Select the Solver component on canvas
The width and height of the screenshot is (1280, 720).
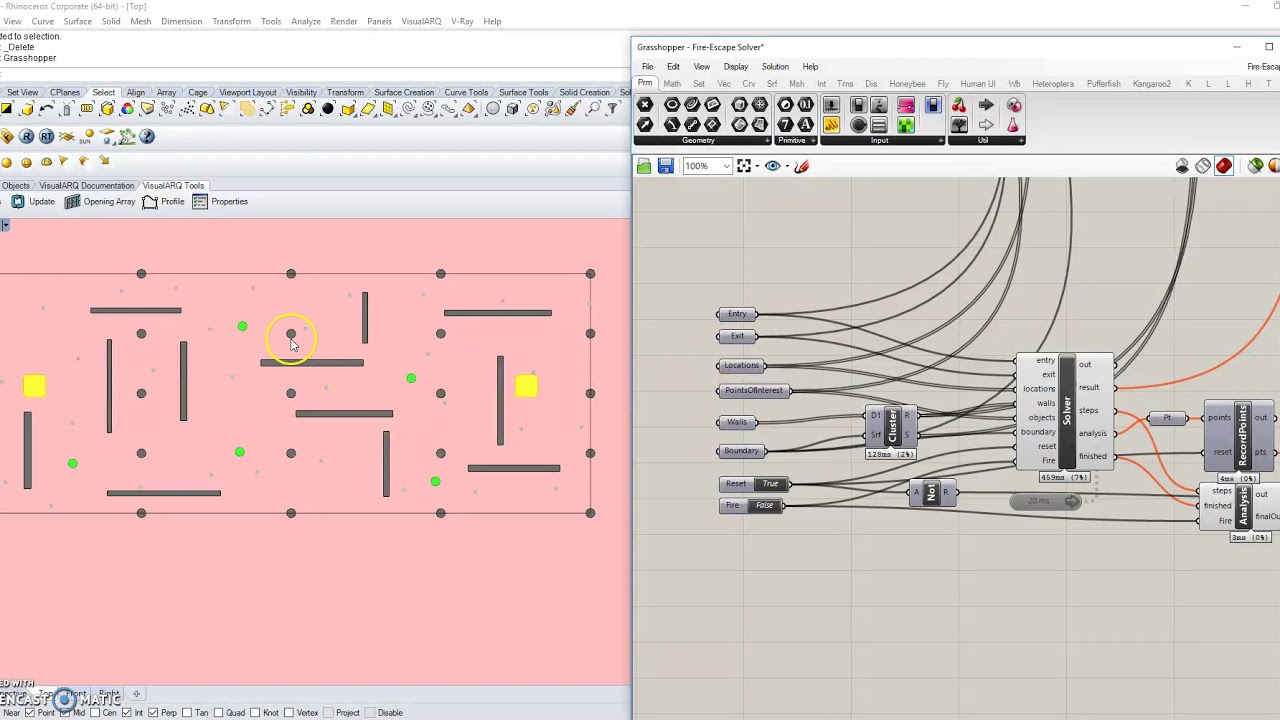[x=1066, y=411]
